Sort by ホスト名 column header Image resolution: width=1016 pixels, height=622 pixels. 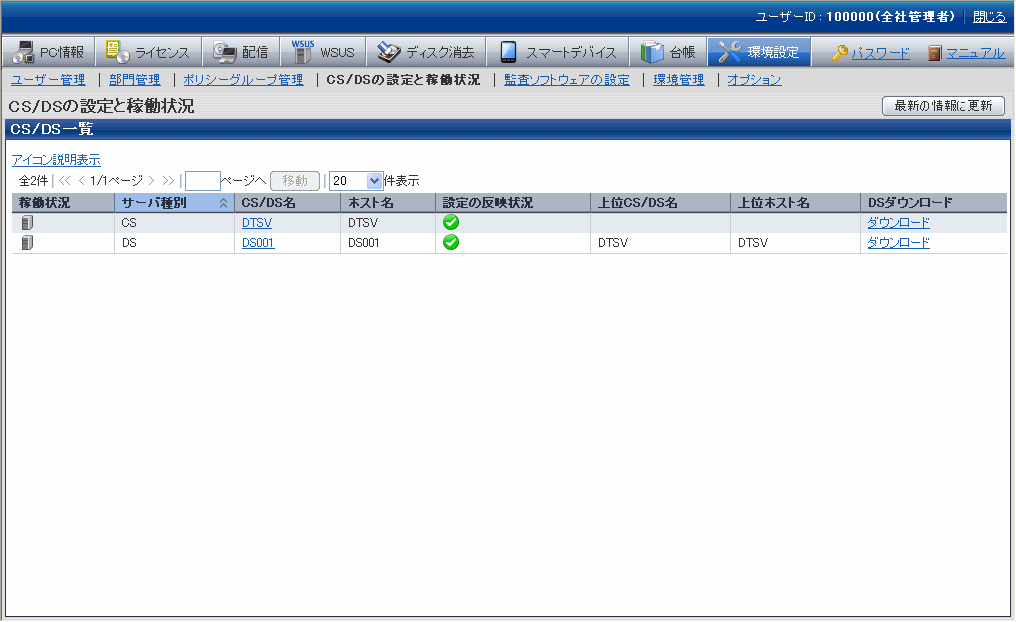point(387,203)
